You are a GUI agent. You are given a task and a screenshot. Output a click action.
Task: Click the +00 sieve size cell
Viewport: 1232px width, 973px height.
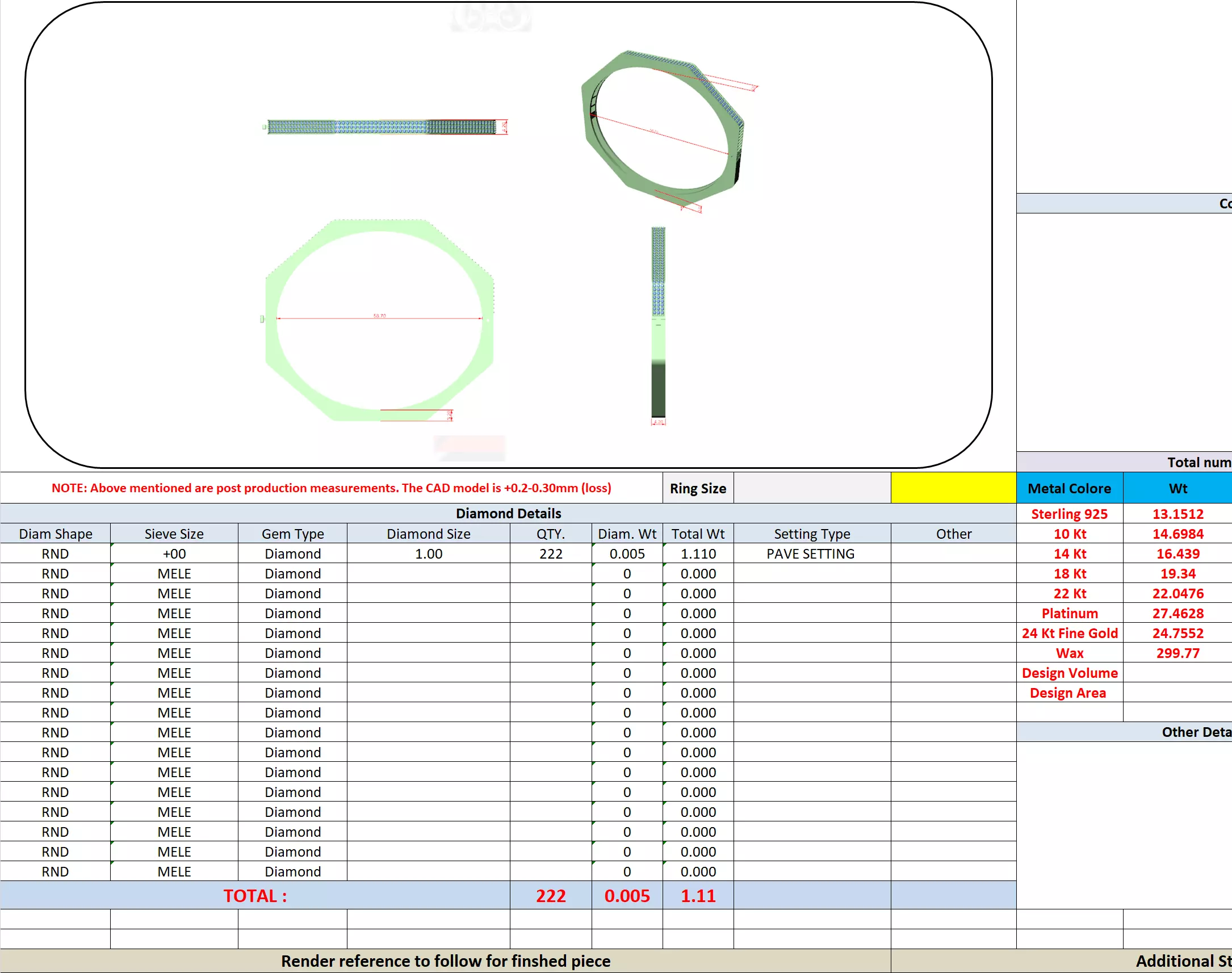tap(174, 553)
